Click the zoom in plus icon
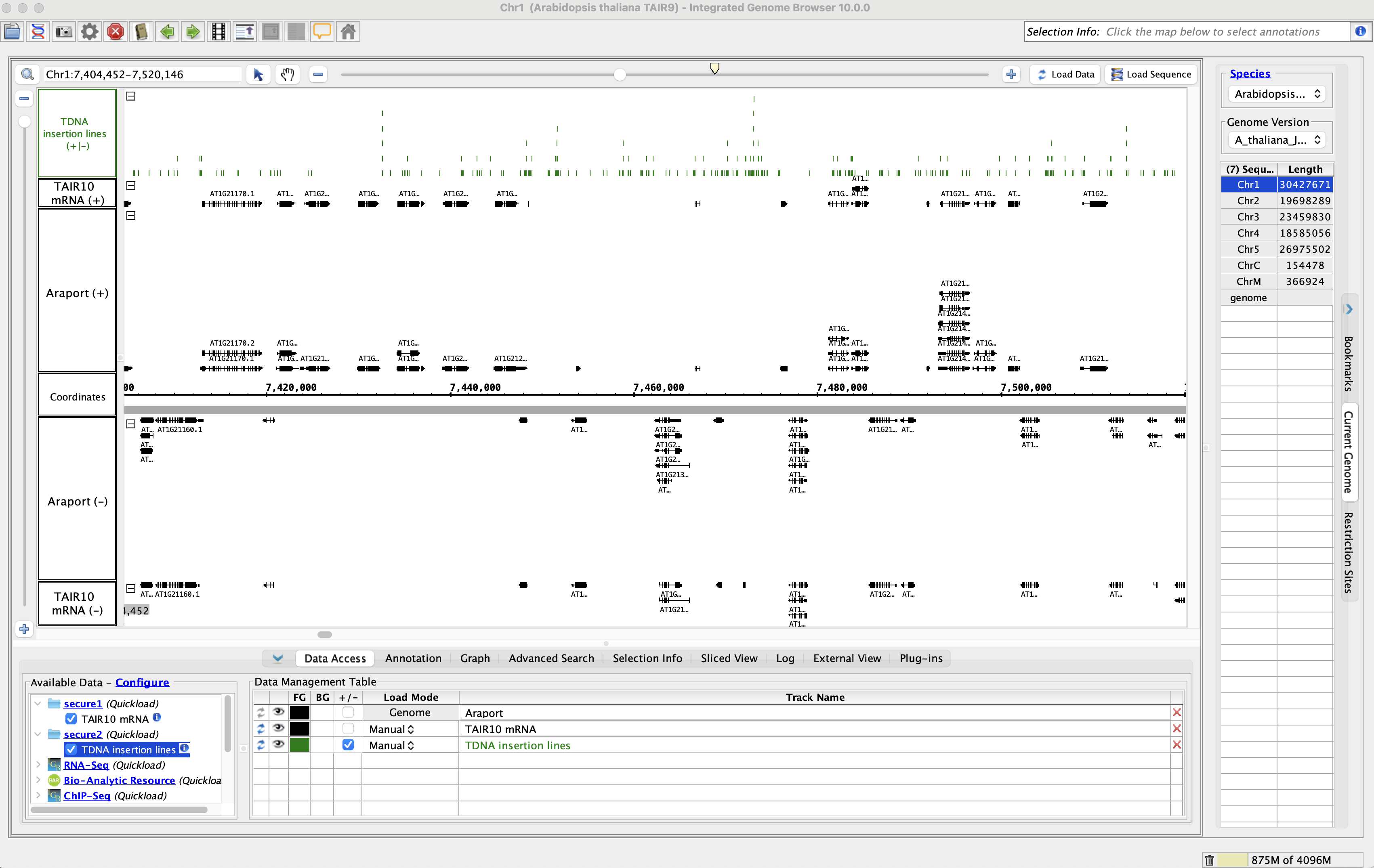This screenshot has height=868, width=1374. point(1011,74)
